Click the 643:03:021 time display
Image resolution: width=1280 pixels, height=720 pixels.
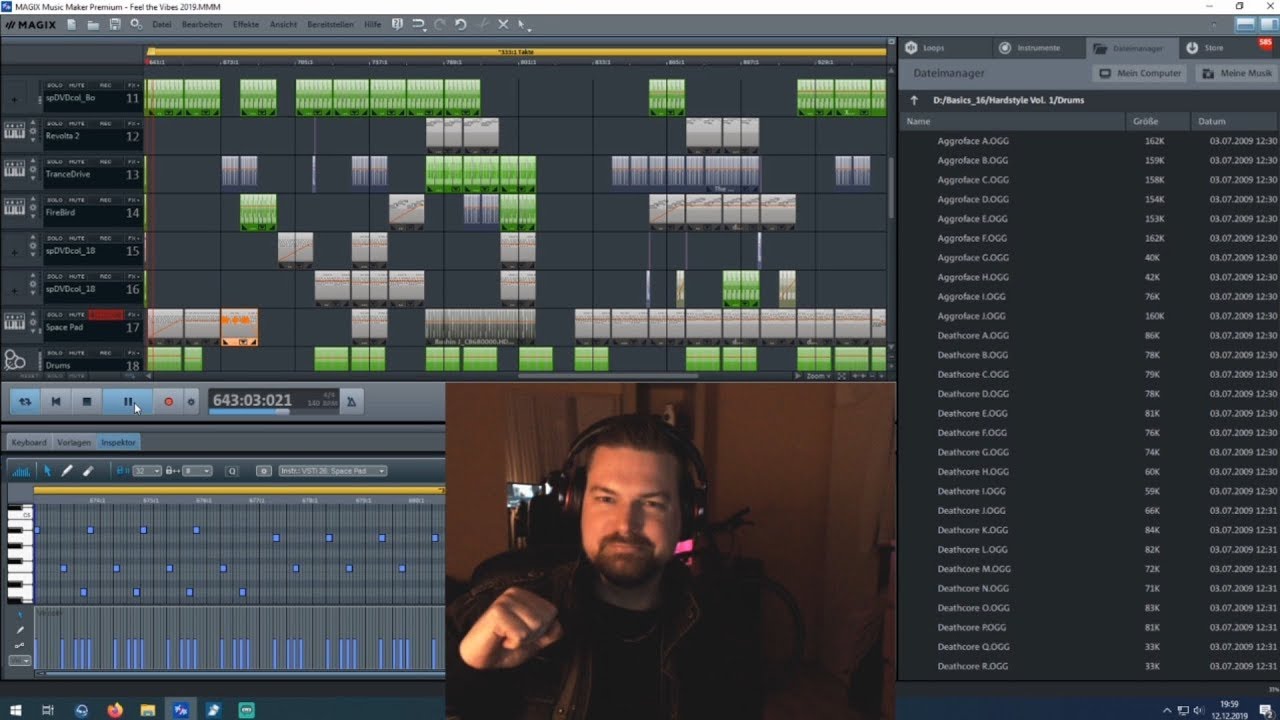click(252, 400)
